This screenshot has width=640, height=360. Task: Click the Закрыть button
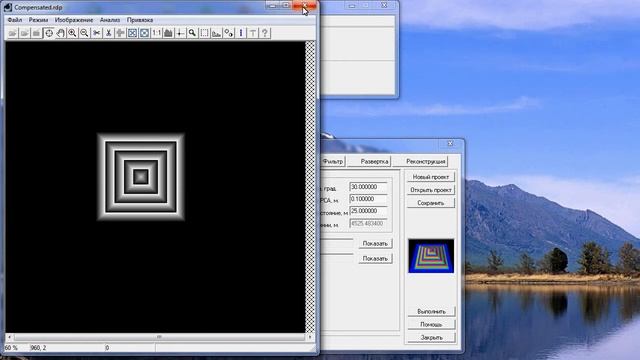(431, 338)
